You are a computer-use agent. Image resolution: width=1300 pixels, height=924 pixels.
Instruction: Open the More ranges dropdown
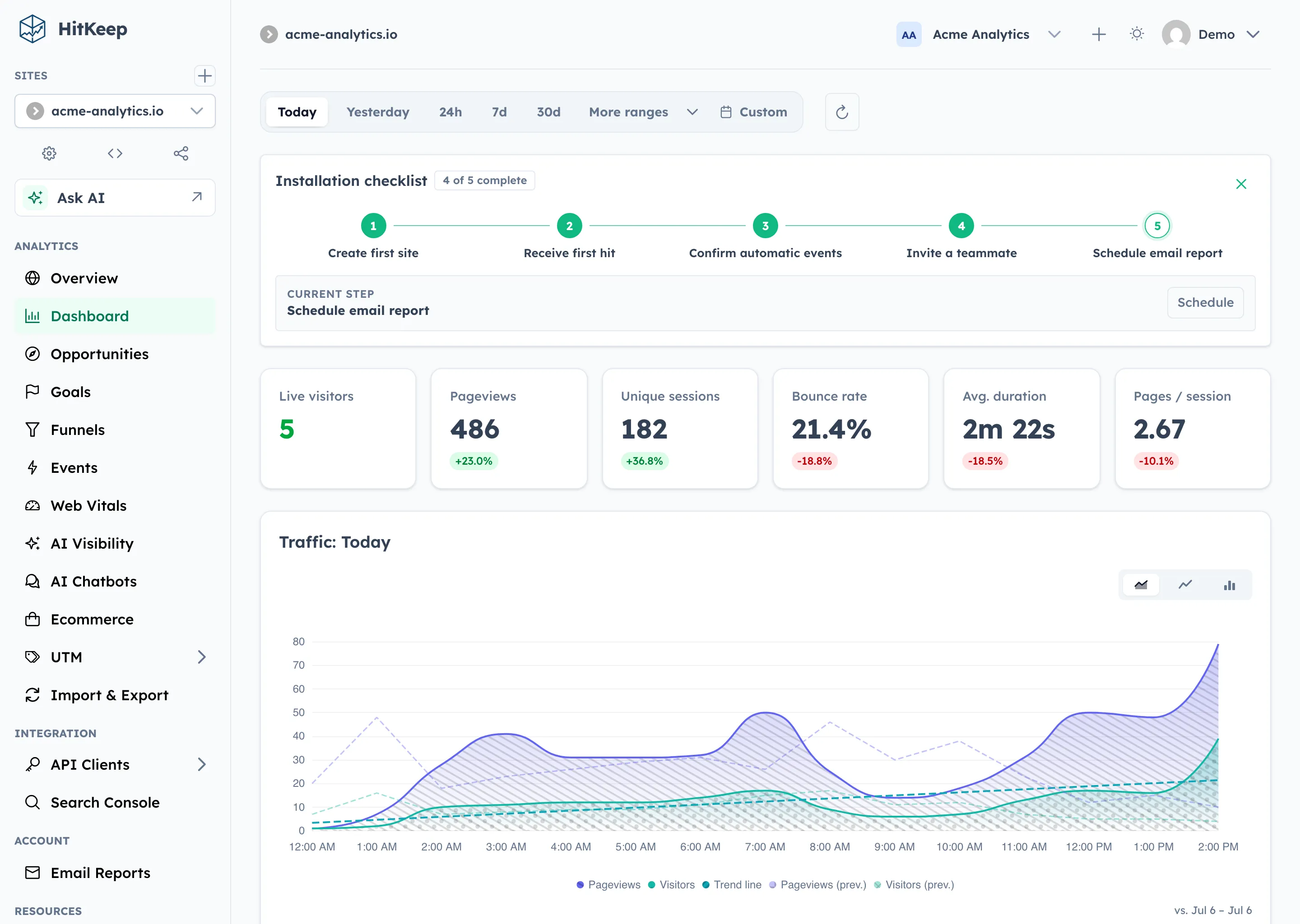(643, 112)
